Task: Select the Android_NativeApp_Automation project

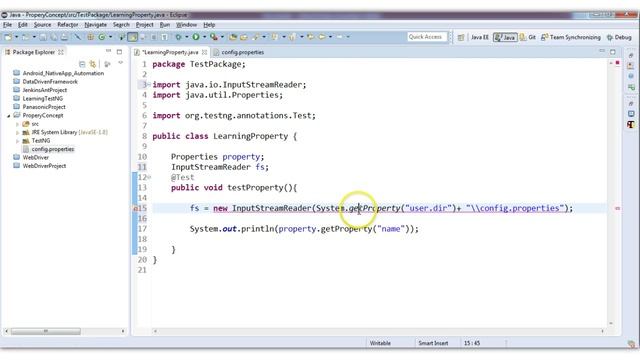Action: 63,73
